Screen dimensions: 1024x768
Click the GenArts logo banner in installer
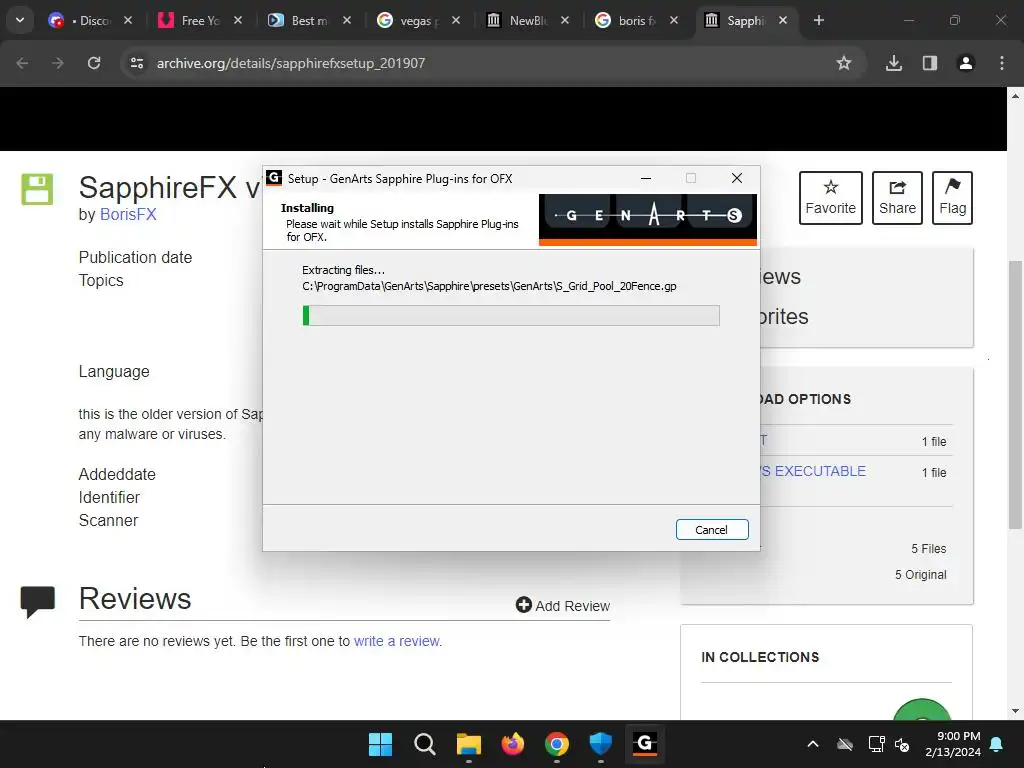(x=647, y=219)
